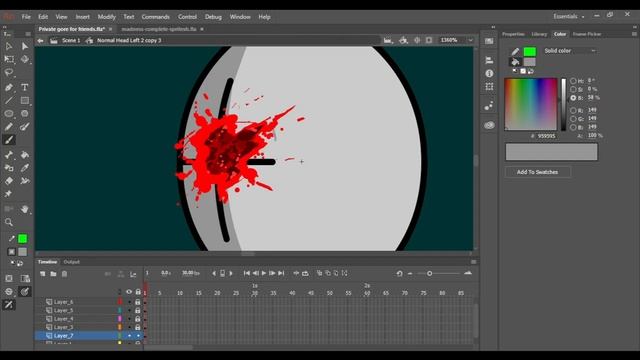Toggle visibility of all layers eye icon
Viewport: 640px width, 360px height.
click(x=129, y=292)
